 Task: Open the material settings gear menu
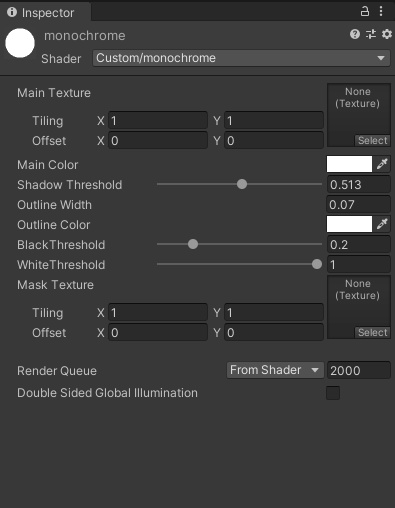pyautogui.click(x=387, y=34)
